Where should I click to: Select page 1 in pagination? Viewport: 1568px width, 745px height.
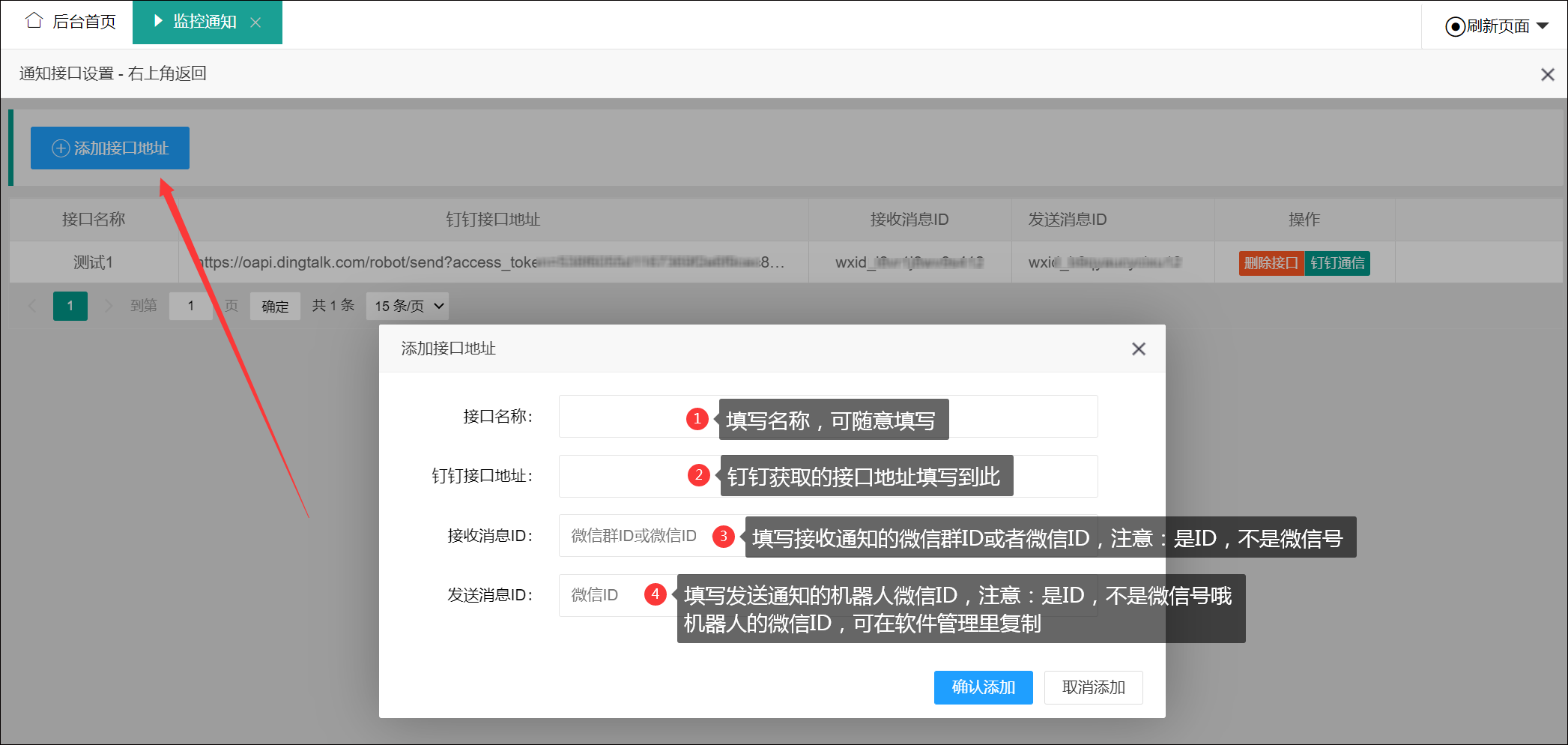(x=70, y=306)
